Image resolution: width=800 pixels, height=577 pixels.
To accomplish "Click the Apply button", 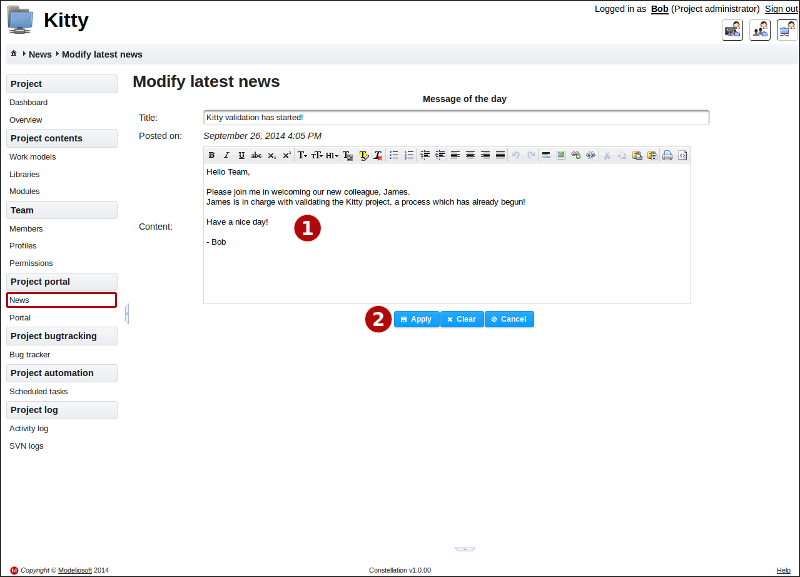I will click(416, 319).
